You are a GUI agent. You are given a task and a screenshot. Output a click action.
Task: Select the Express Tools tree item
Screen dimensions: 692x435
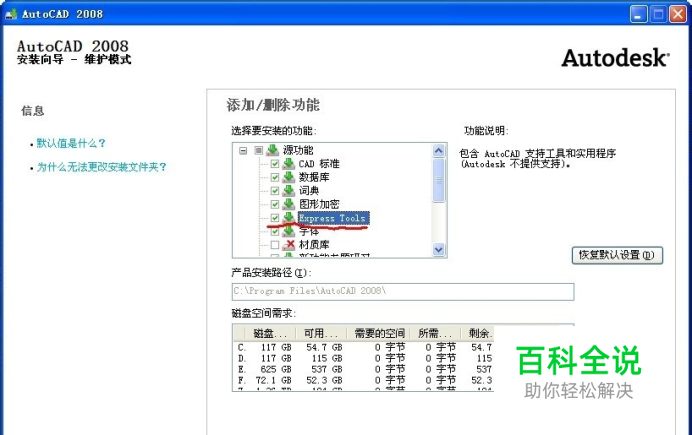(333, 218)
